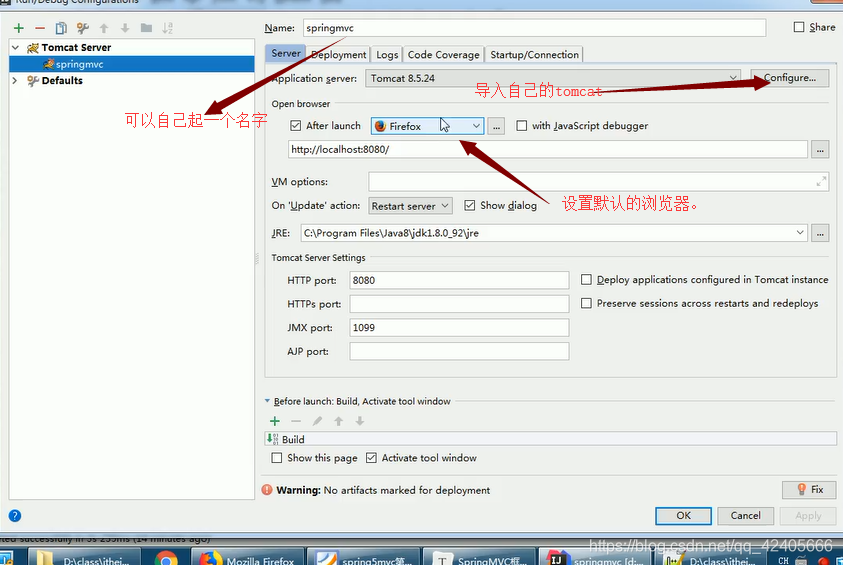Click the OK button

point(683,516)
